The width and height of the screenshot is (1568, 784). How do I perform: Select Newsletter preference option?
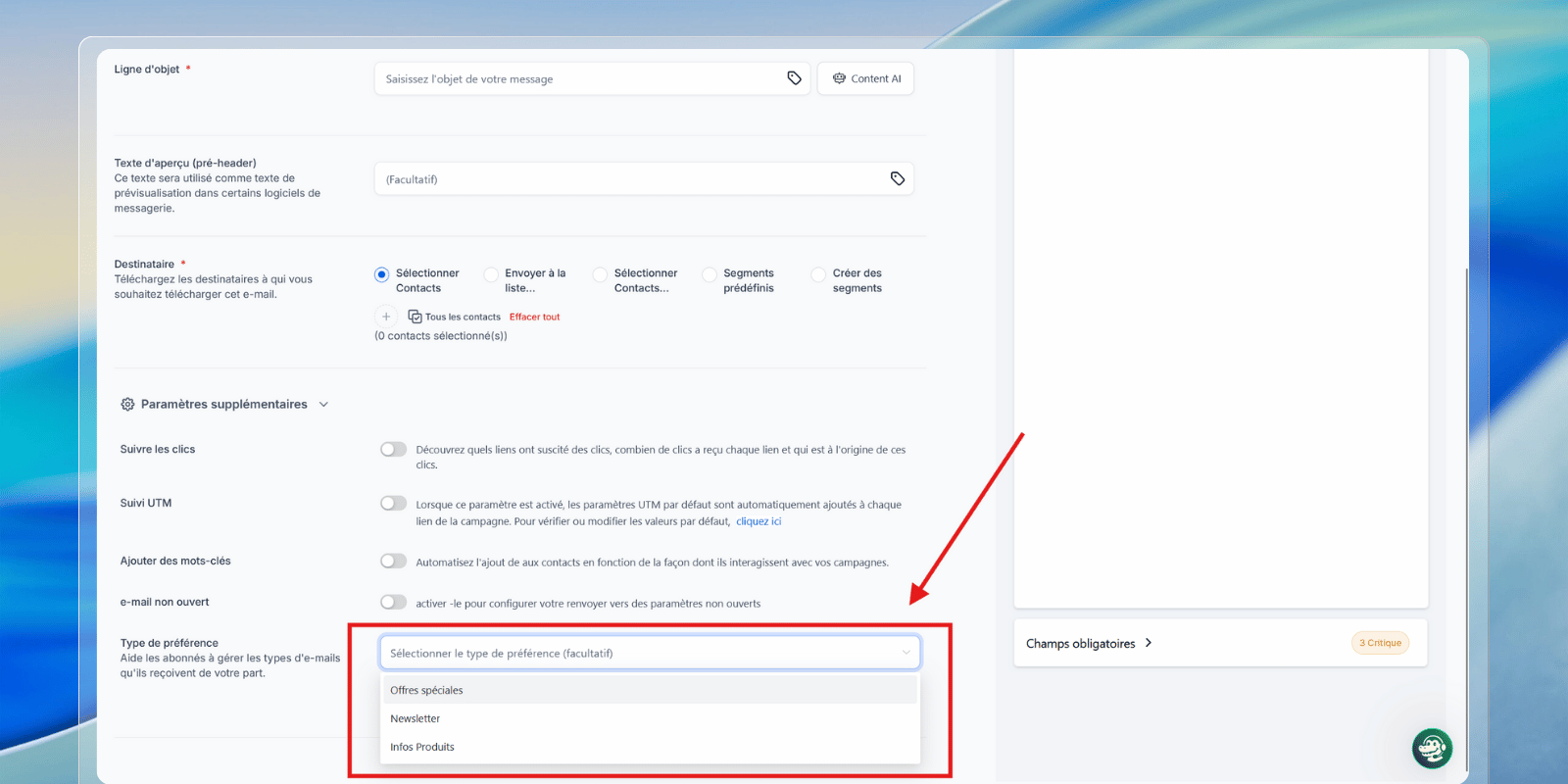click(416, 718)
